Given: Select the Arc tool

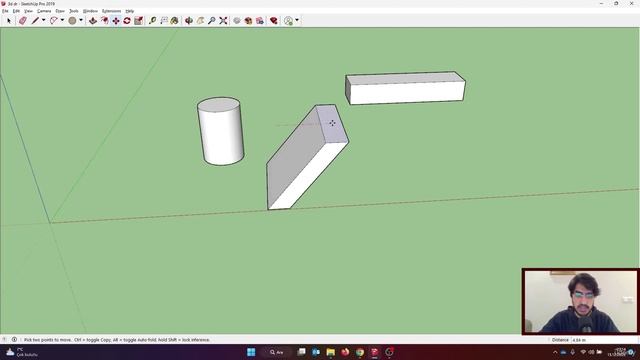Looking at the screenshot, I should tap(53, 20).
